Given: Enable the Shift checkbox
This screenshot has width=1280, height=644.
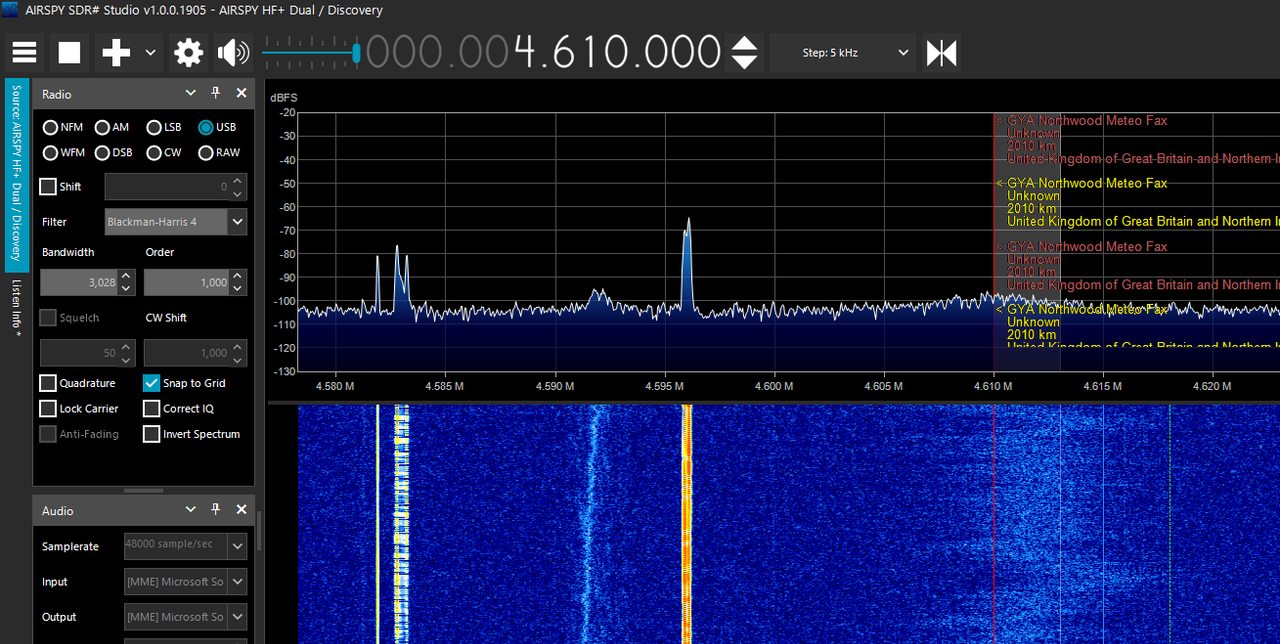Looking at the screenshot, I should click(48, 187).
